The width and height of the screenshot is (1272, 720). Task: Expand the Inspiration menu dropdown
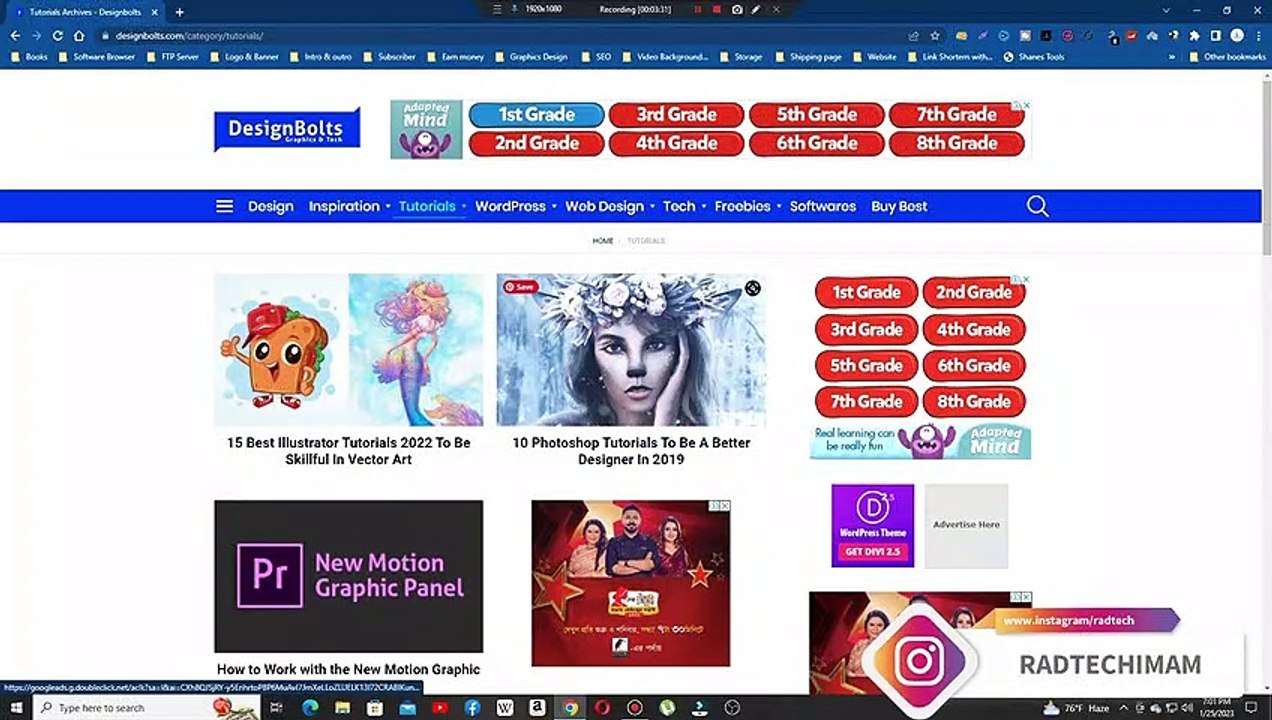click(388, 207)
